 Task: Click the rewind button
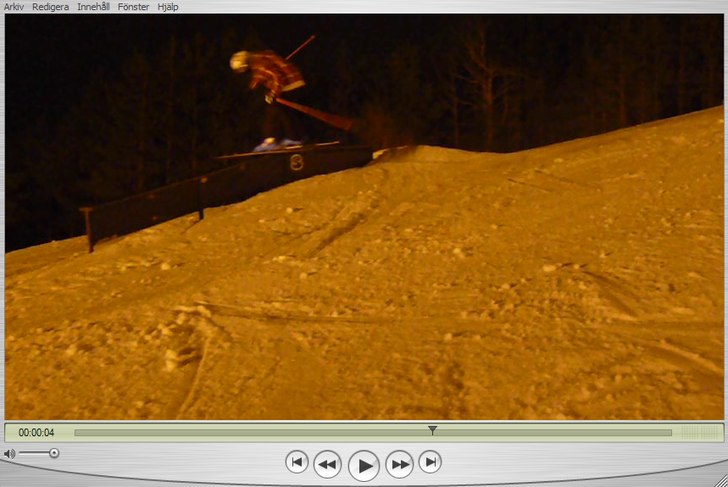[x=327, y=463]
